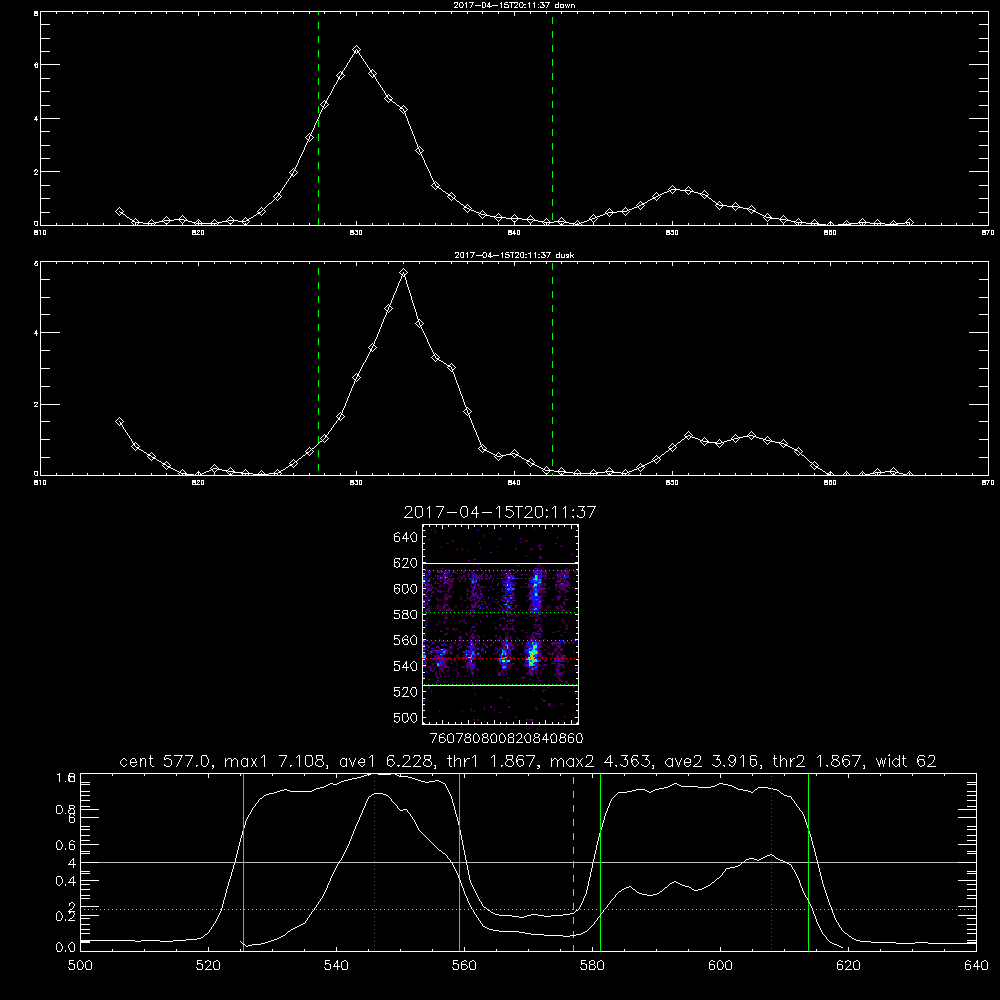Viewport: 1000px width, 1000px height.
Task: Click the highest peak marker on dawn curve
Action: (x=357, y=50)
